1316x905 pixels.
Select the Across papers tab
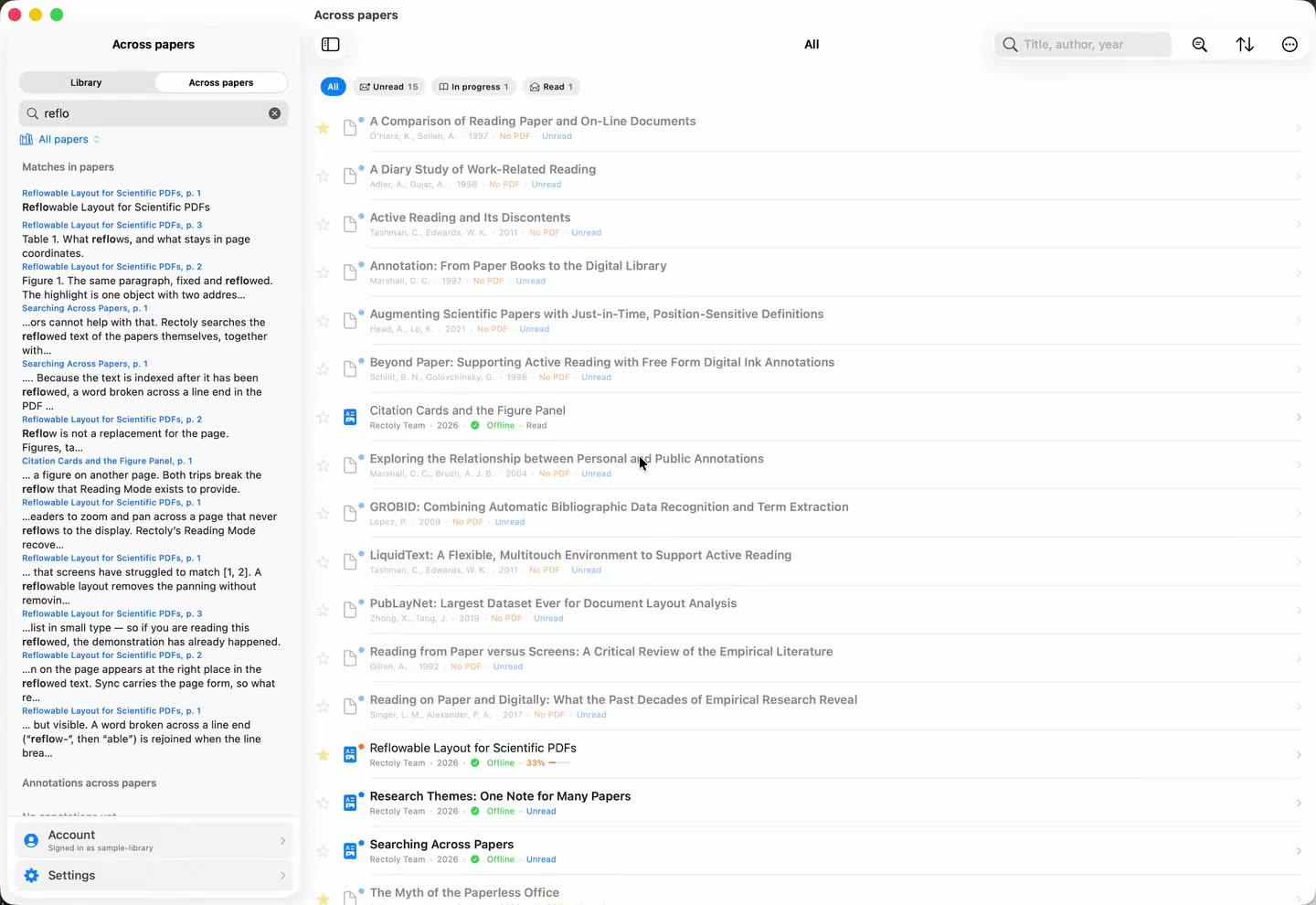point(221,83)
